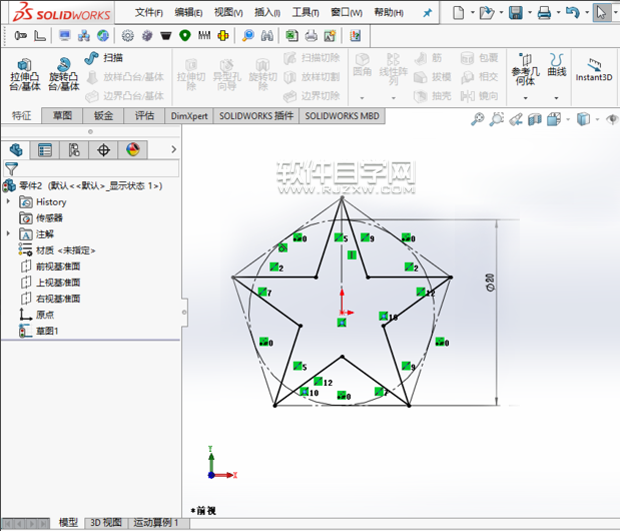Open the DimXpertManager crosshair tab icon
This screenshot has height=531, width=620.
[x=103, y=150]
